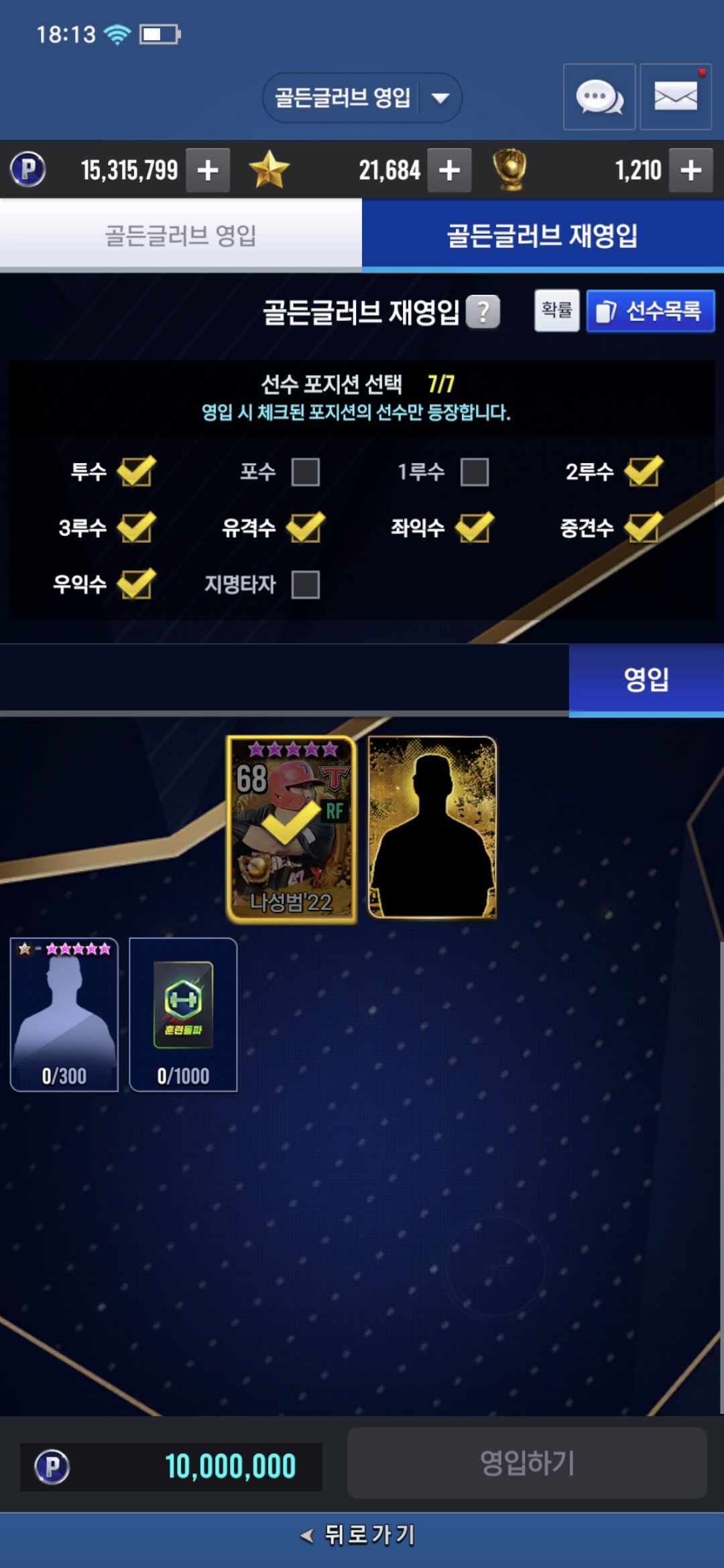724x1568 pixels.
Task: Select the 훈련돌파 training item slot
Action: [183, 1015]
